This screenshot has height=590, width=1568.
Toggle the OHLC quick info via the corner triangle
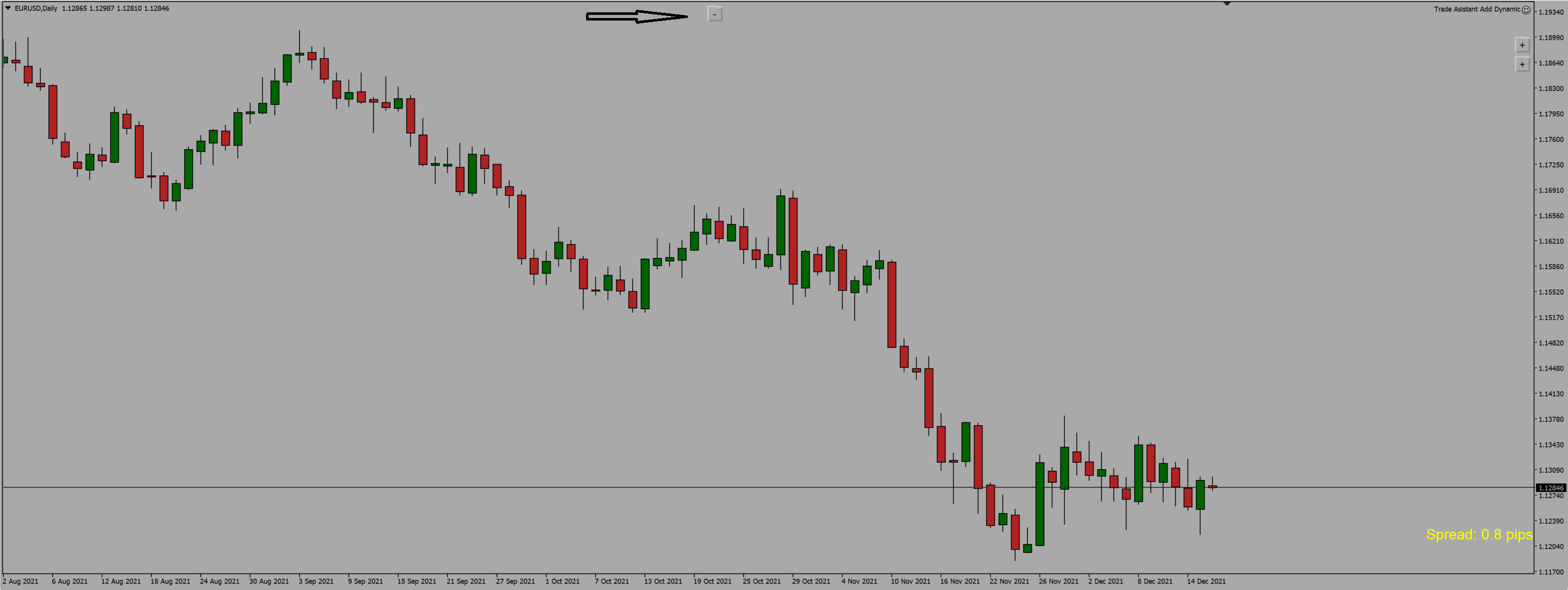pos(8,9)
